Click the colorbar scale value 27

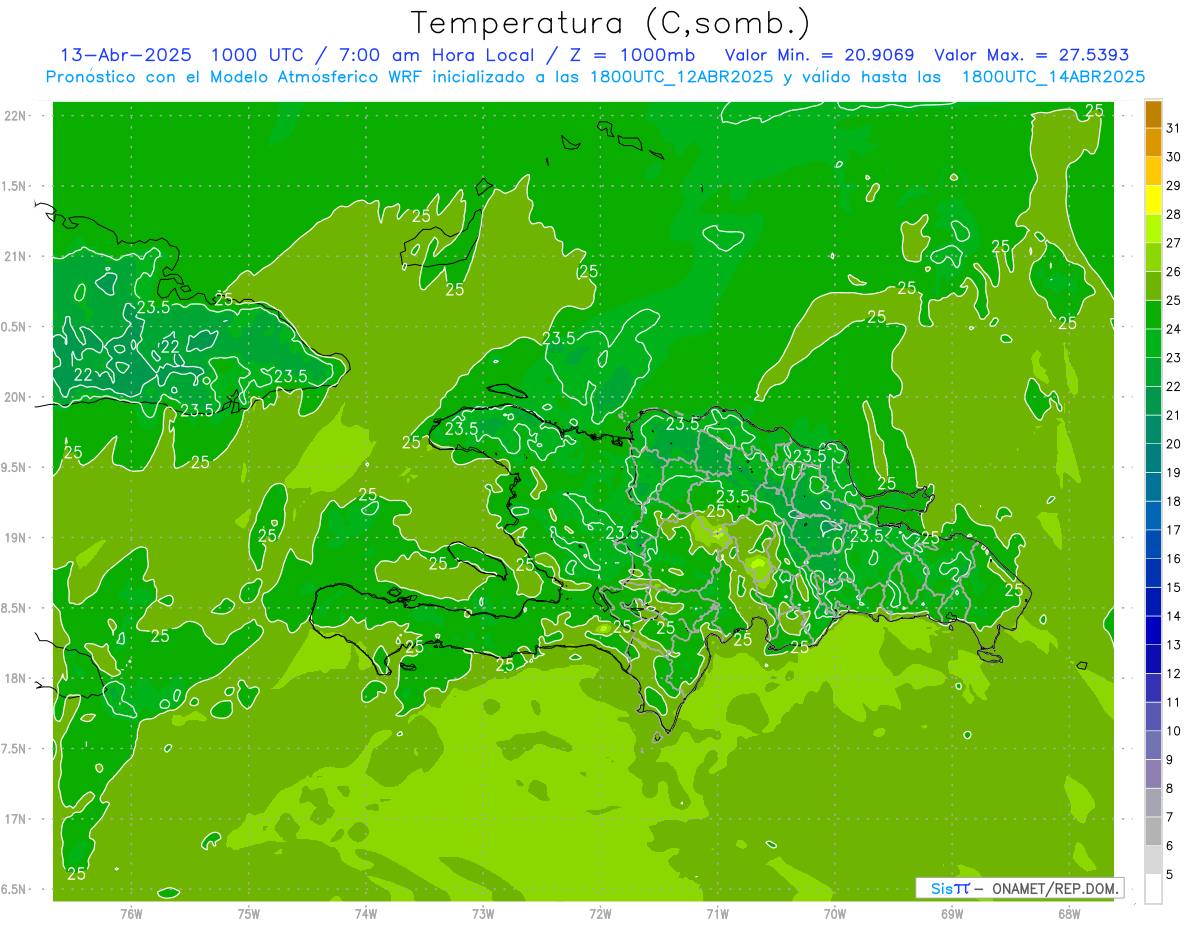1173,243
